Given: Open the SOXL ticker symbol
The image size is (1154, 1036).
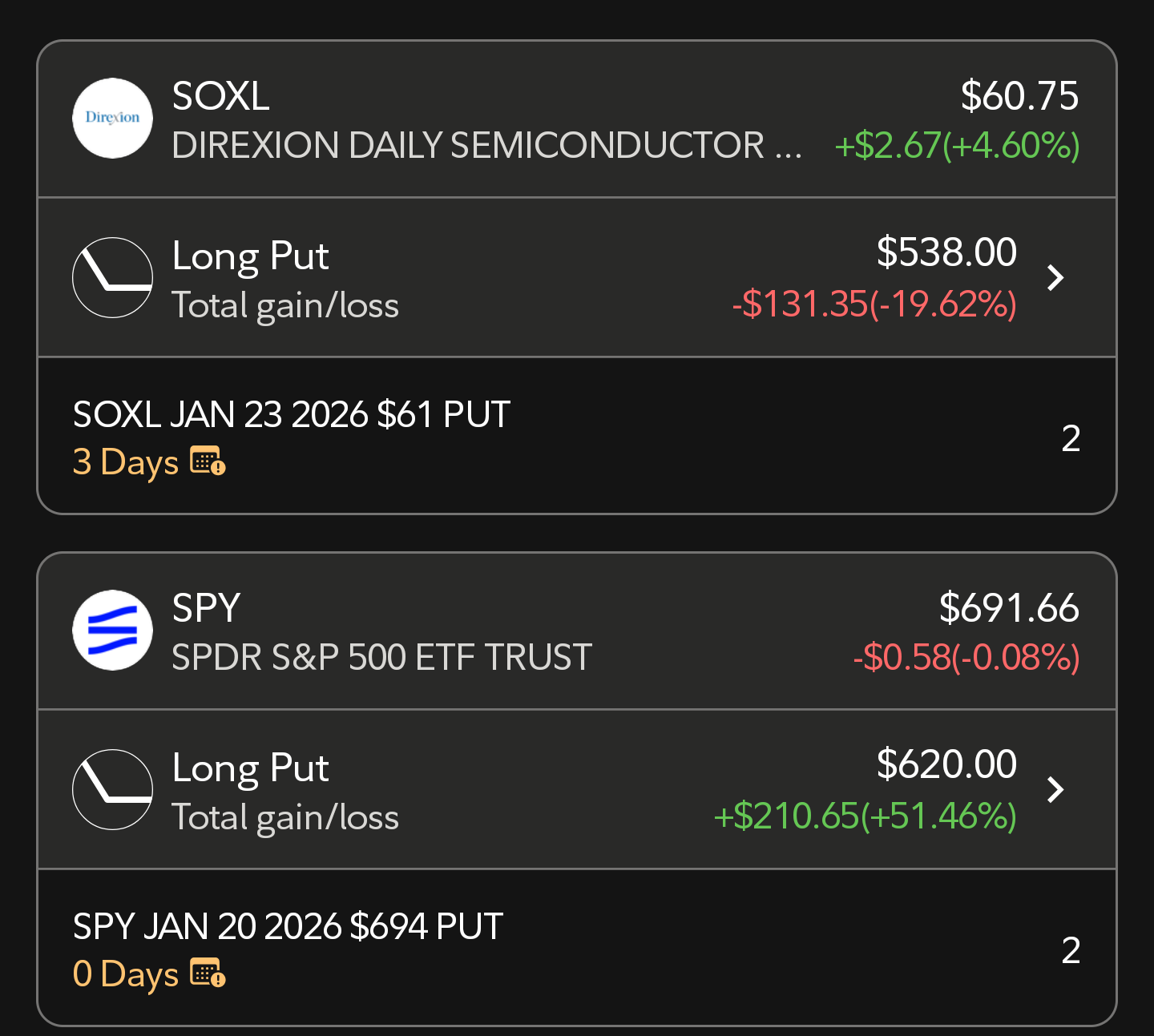Looking at the screenshot, I should pos(220,96).
